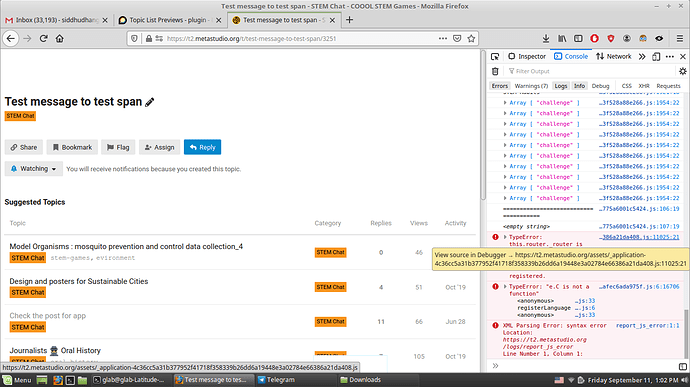Toggle the Info console filter
The width and height of the screenshot is (690, 387).
[x=580, y=86]
